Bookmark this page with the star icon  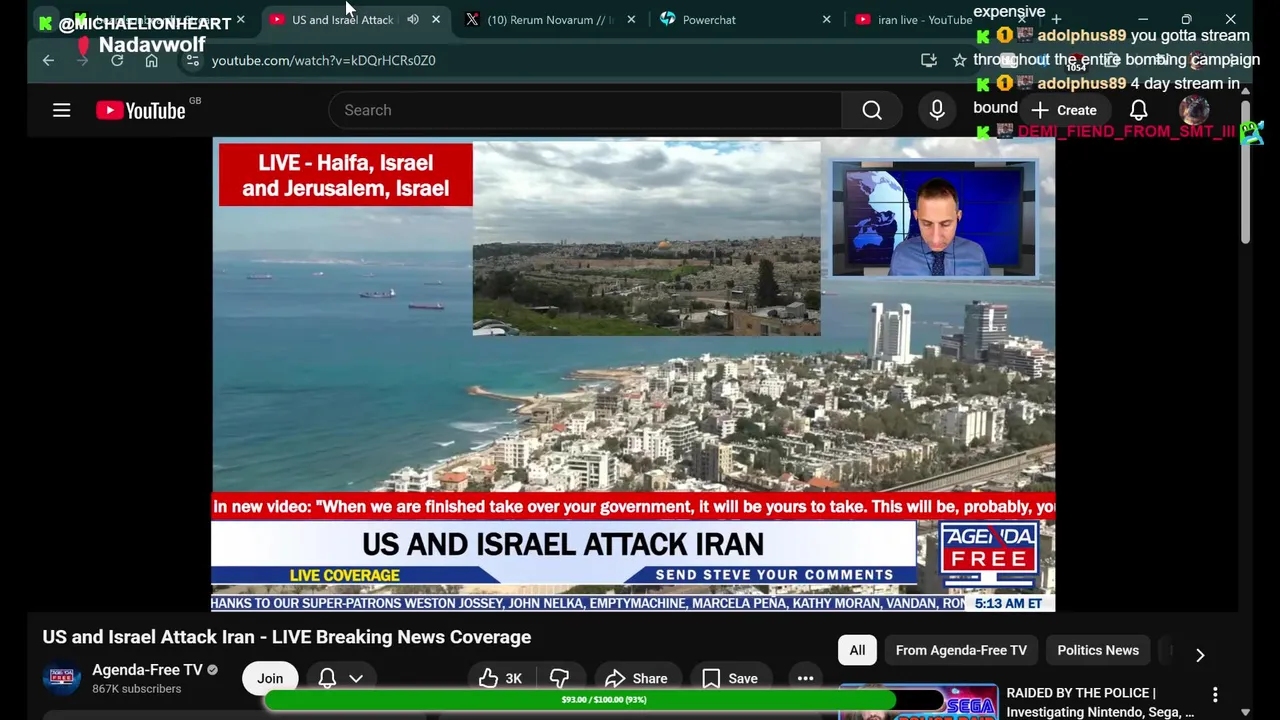pos(960,60)
